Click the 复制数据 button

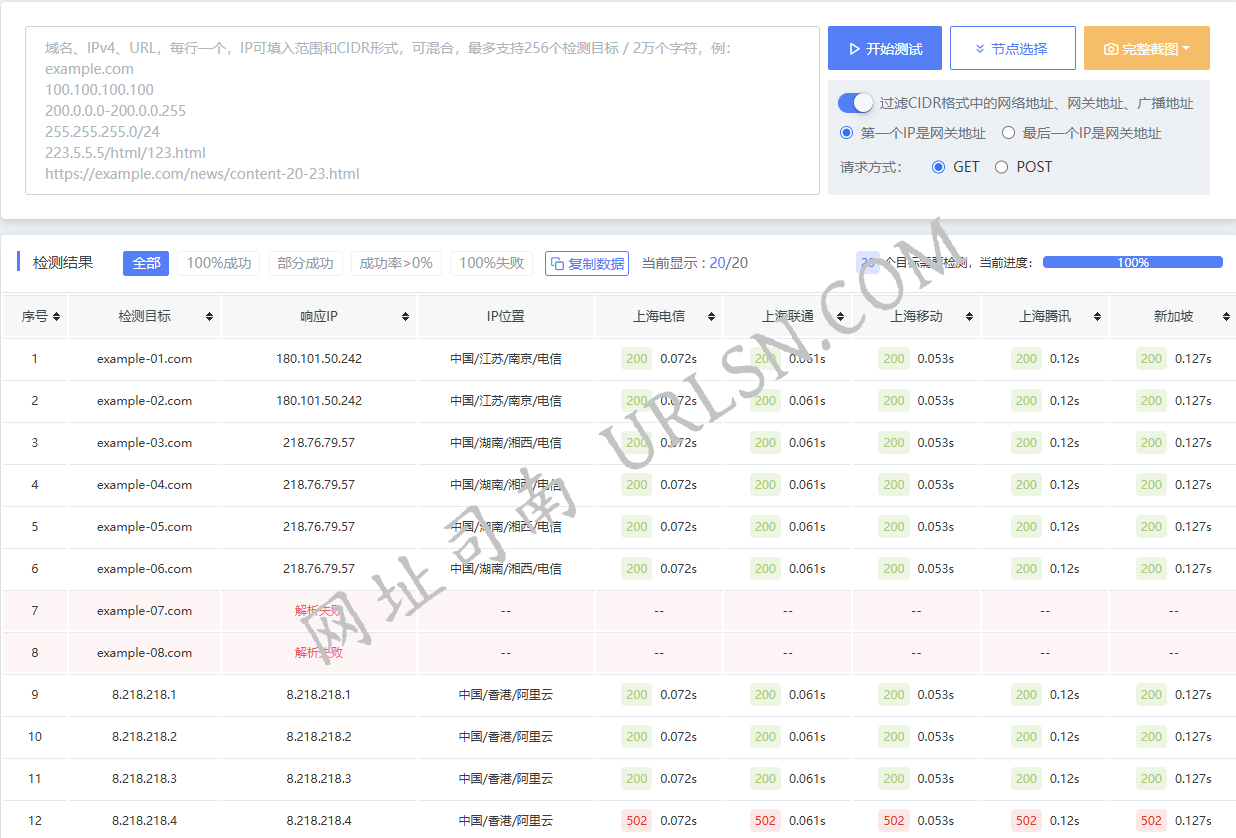(x=588, y=263)
